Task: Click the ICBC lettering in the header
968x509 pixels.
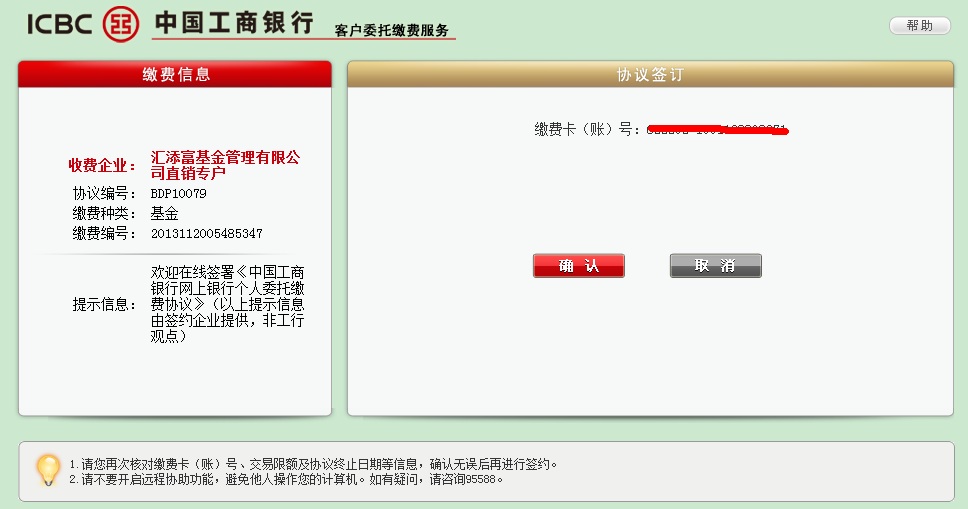Action: pos(61,23)
